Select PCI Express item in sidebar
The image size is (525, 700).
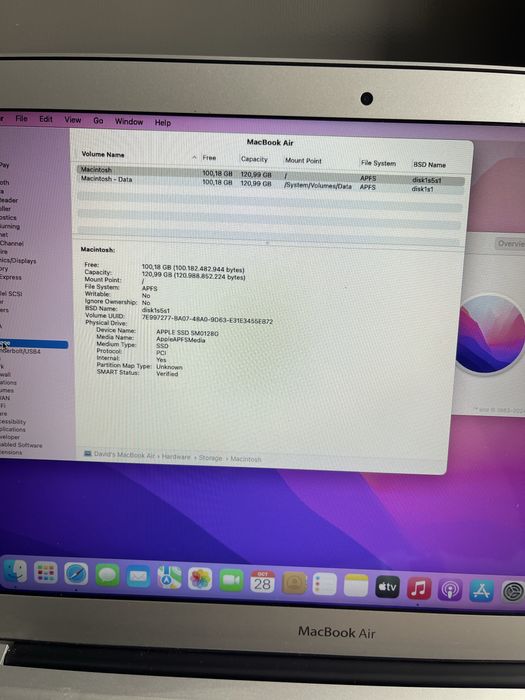(11, 277)
